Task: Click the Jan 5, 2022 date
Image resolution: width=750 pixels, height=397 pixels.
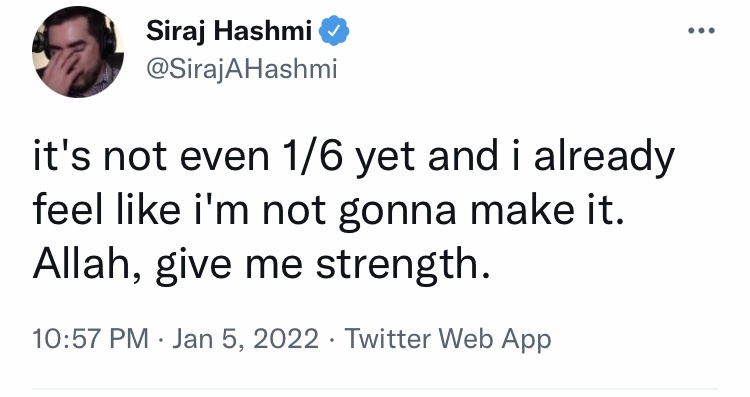Action: 244,338
